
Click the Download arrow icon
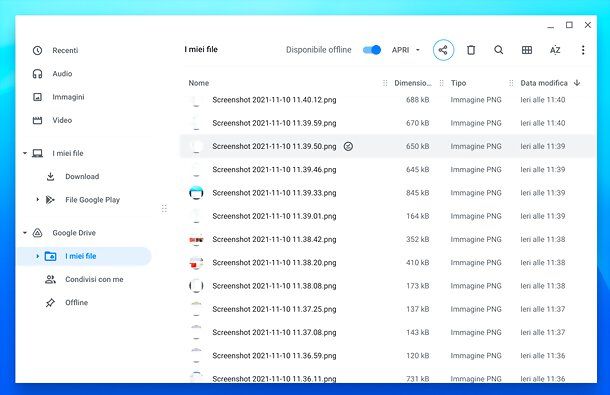[x=50, y=177]
